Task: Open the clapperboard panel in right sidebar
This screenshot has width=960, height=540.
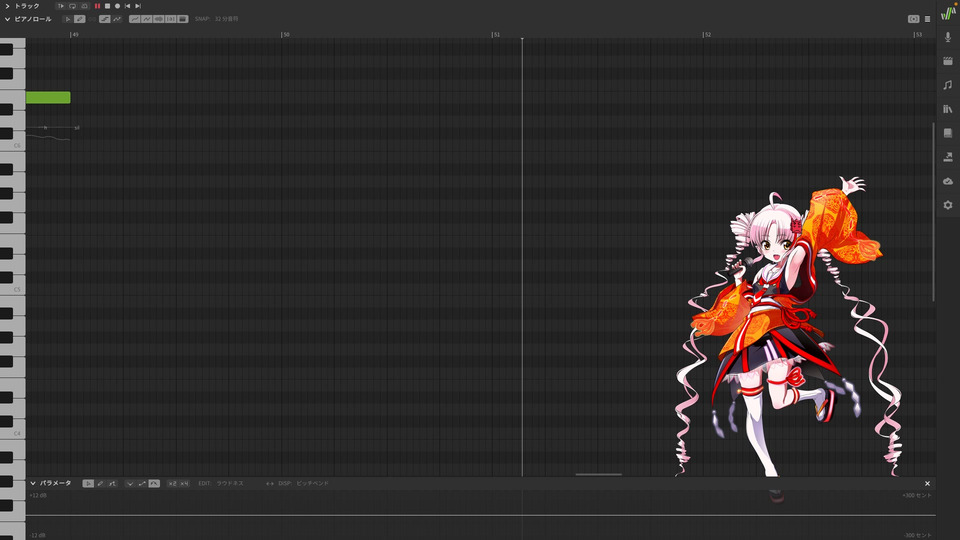Action: coord(948,61)
